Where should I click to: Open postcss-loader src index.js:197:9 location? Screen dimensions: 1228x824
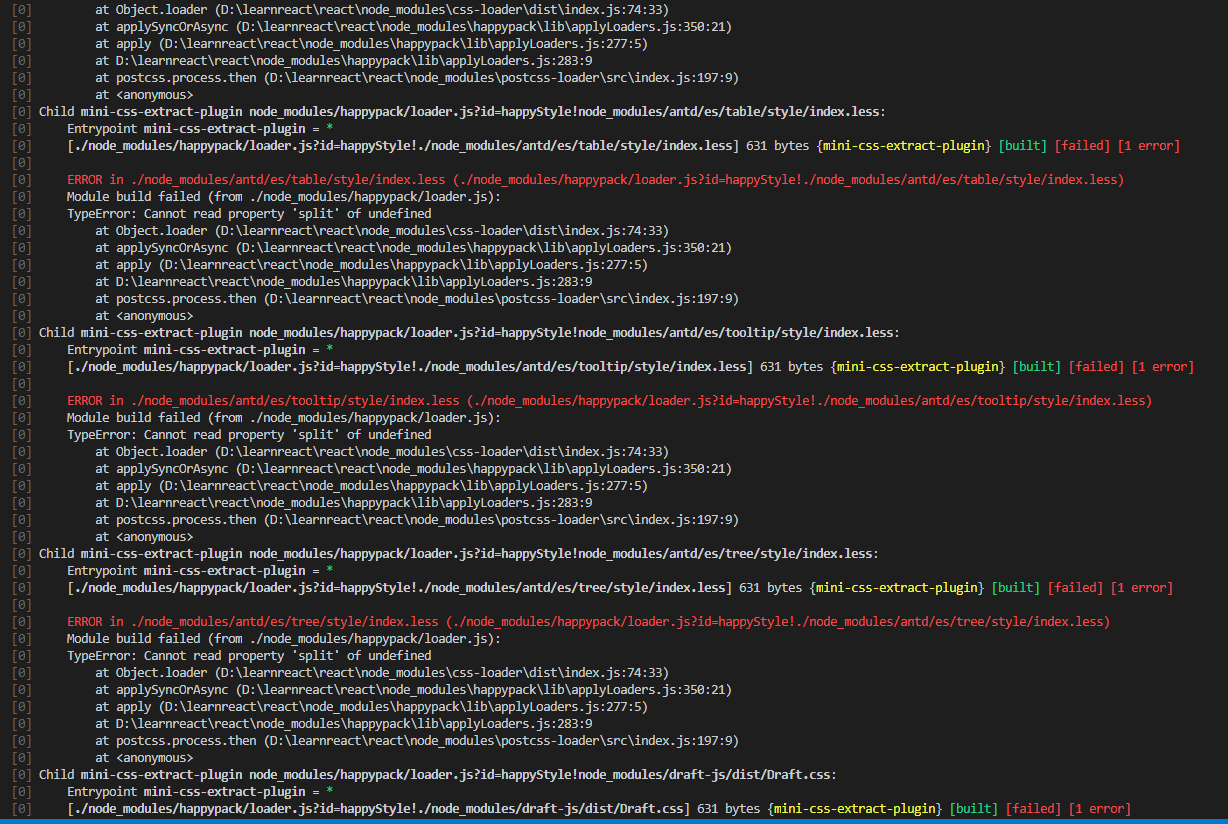tap(420, 298)
